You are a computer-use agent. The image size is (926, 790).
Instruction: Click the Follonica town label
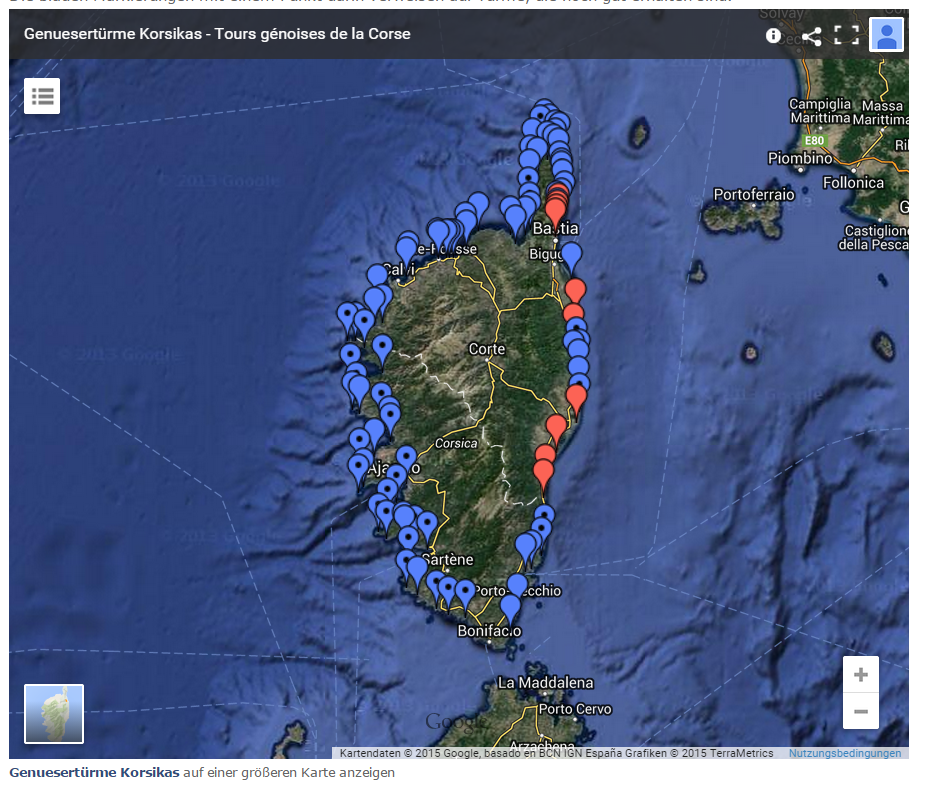pyautogui.click(x=853, y=183)
